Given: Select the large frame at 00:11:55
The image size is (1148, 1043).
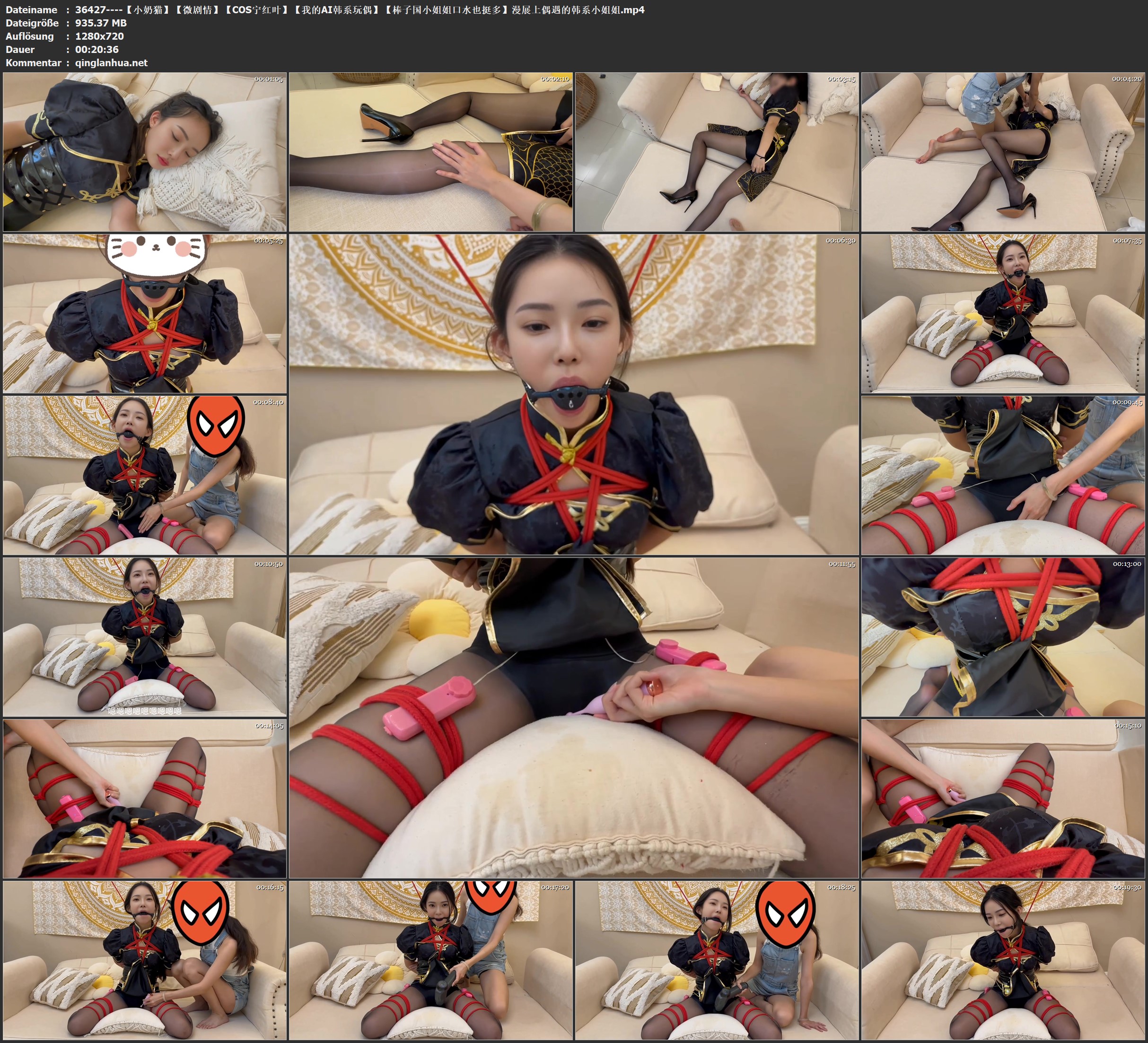Looking at the screenshot, I should click(573, 717).
